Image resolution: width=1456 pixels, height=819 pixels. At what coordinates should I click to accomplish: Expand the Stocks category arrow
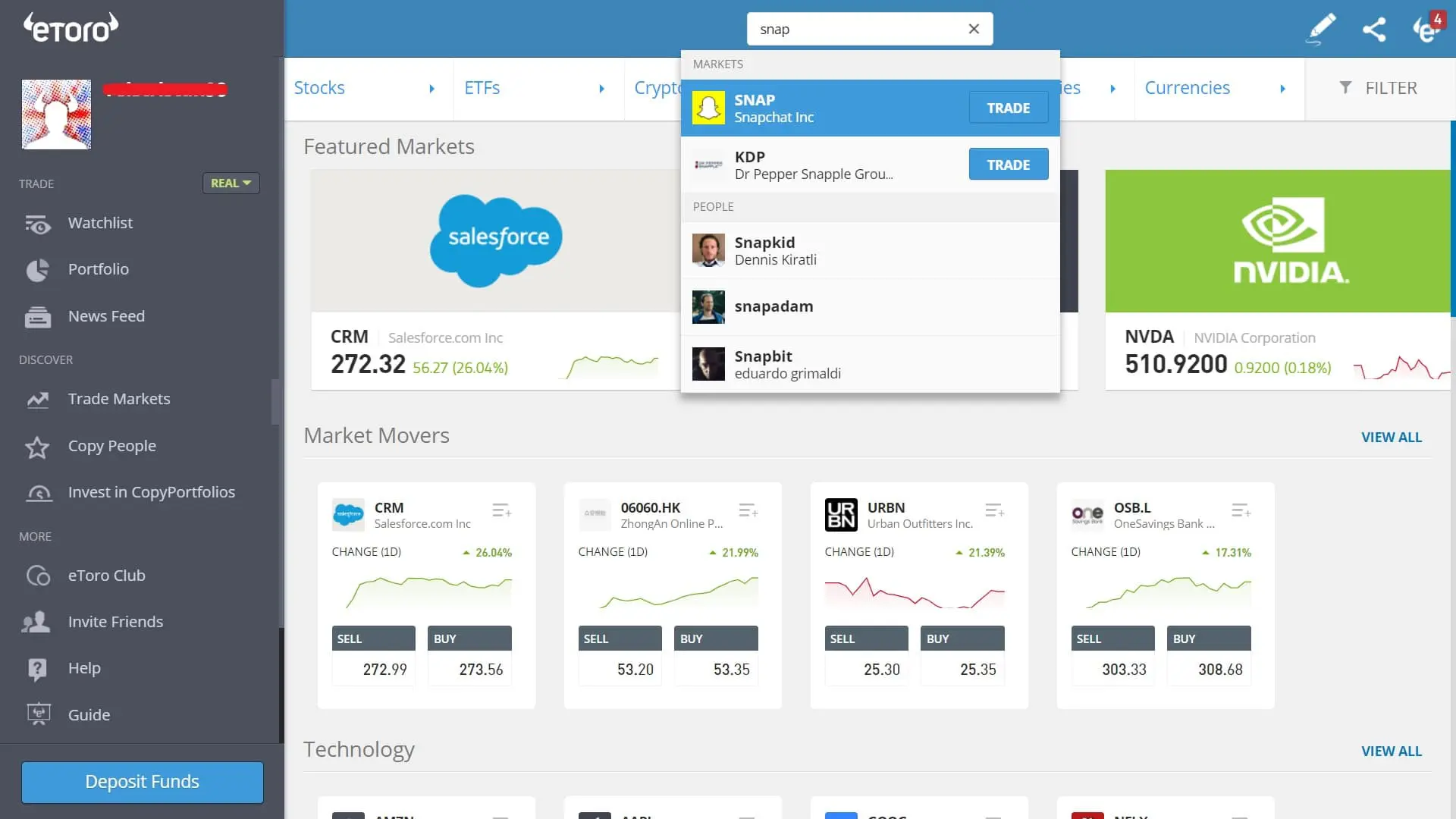pos(431,89)
